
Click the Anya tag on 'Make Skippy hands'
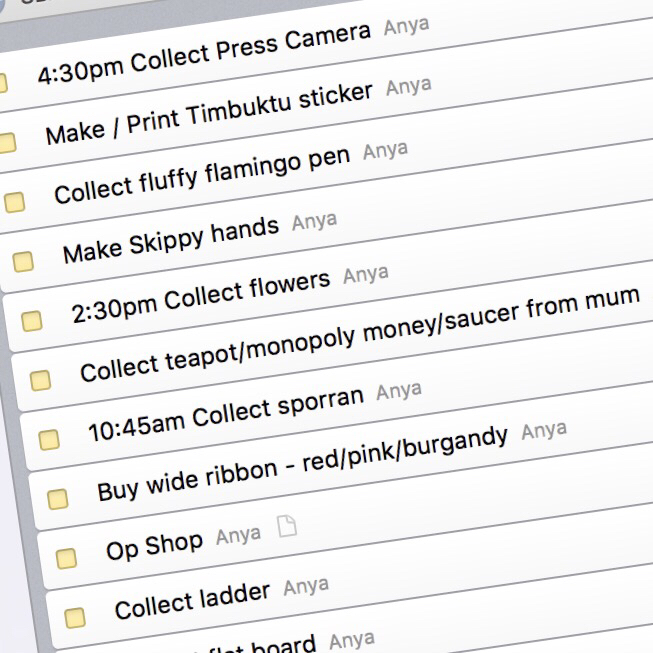click(x=314, y=221)
